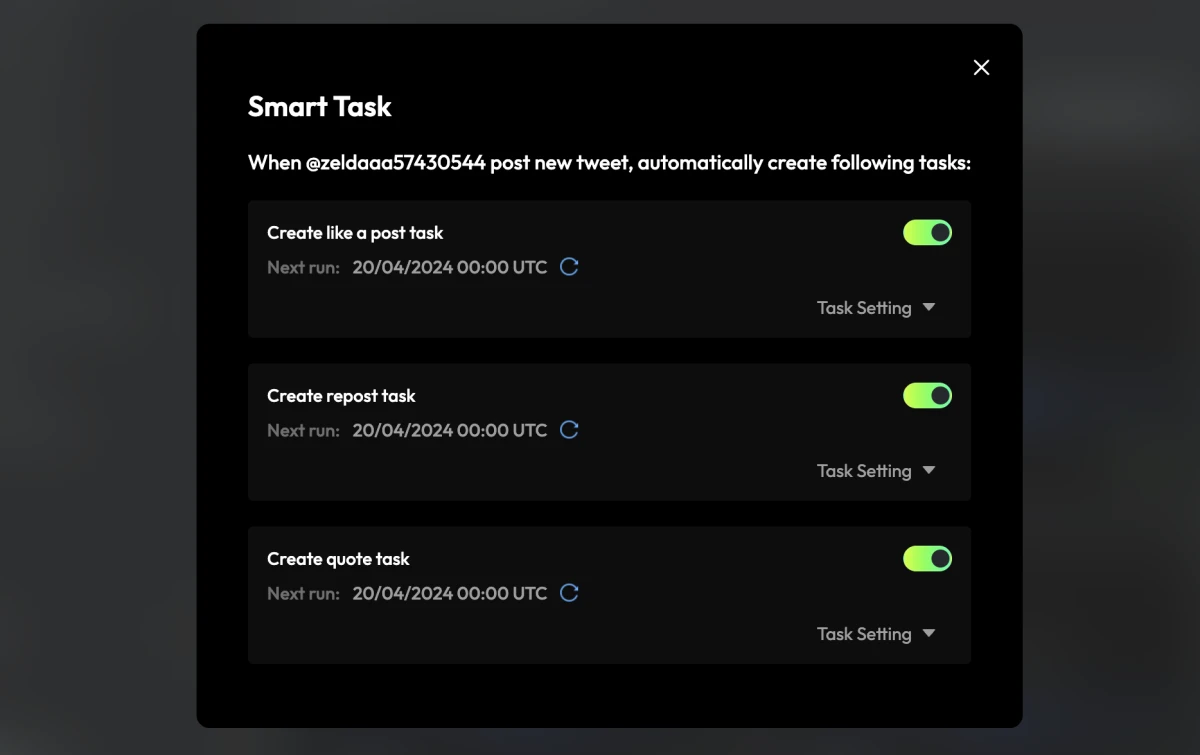This screenshot has height=755, width=1200.
Task: Expand Task Setting for like a post task
Action: point(875,308)
